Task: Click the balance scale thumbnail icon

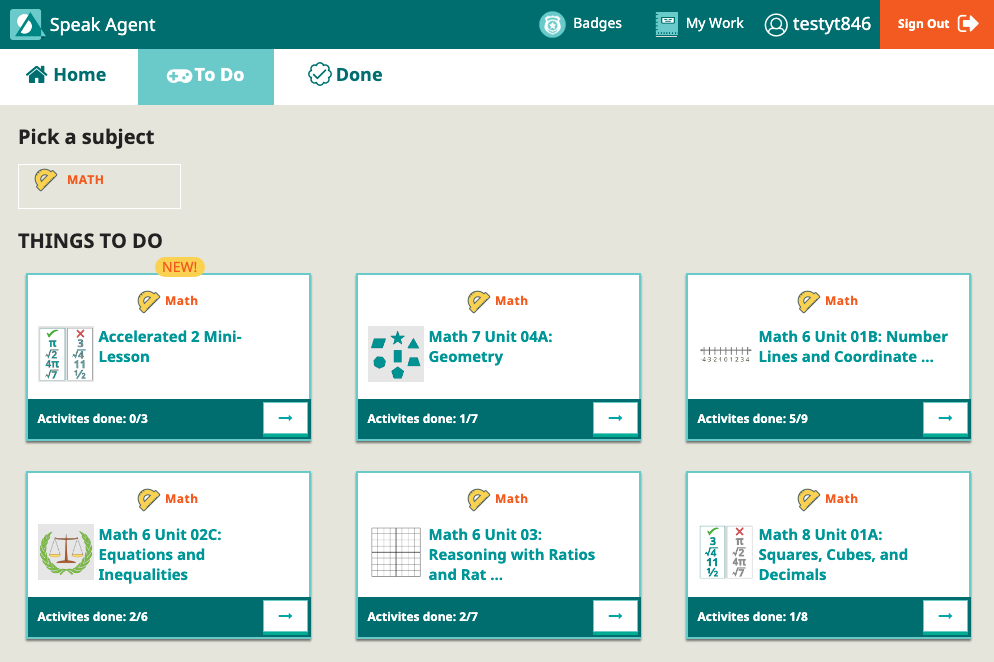Action: [x=66, y=552]
